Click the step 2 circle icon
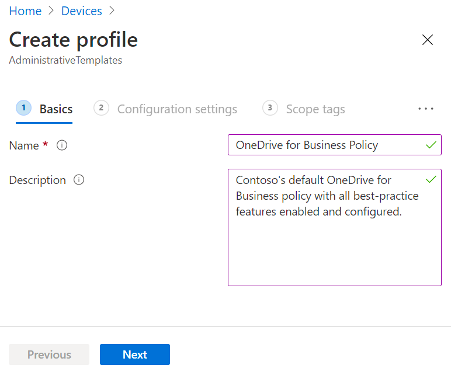Image resolution: width=451 pixels, height=372 pixels. (101, 108)
